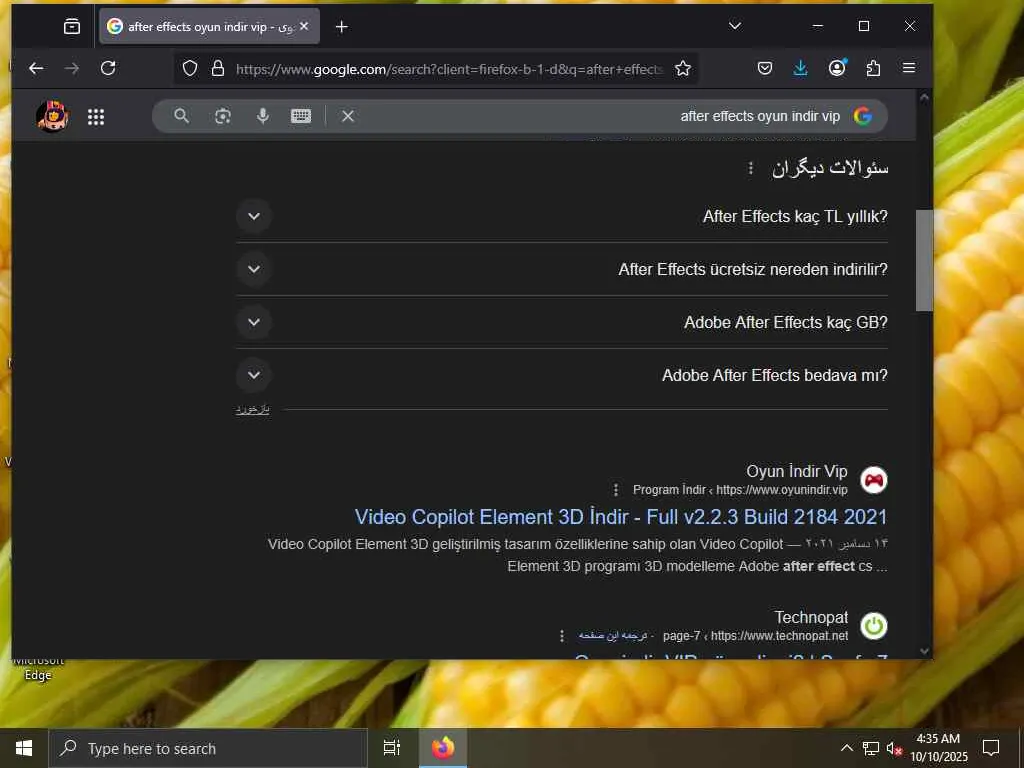Open Google apps grid
This screenshot has height=768, width=1024.
pos(96,117)
